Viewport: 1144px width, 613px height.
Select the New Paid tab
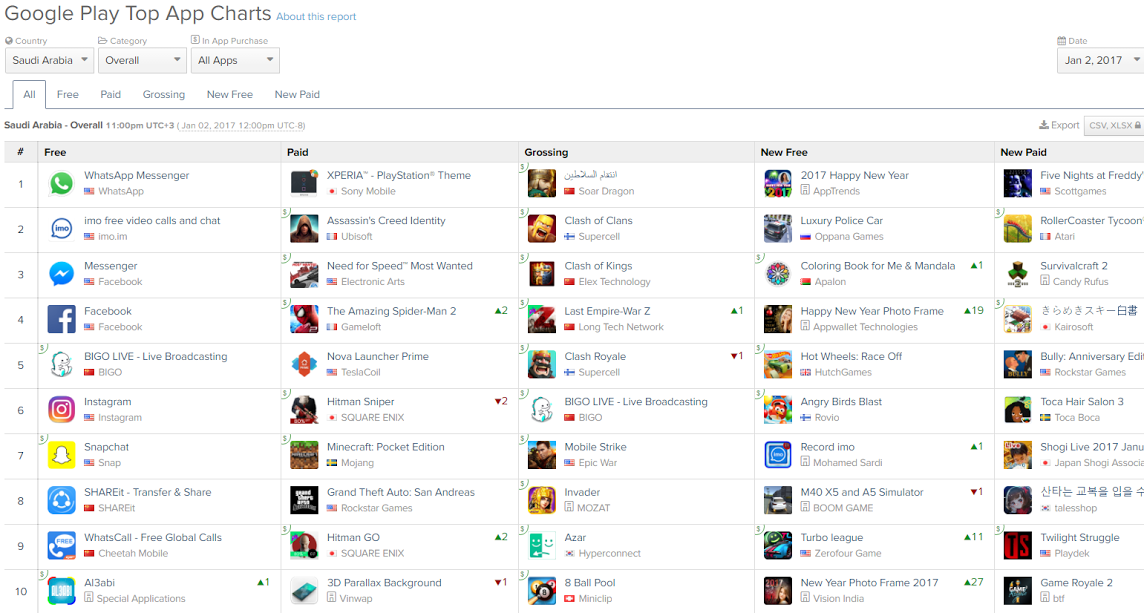(x=297, y=95)
